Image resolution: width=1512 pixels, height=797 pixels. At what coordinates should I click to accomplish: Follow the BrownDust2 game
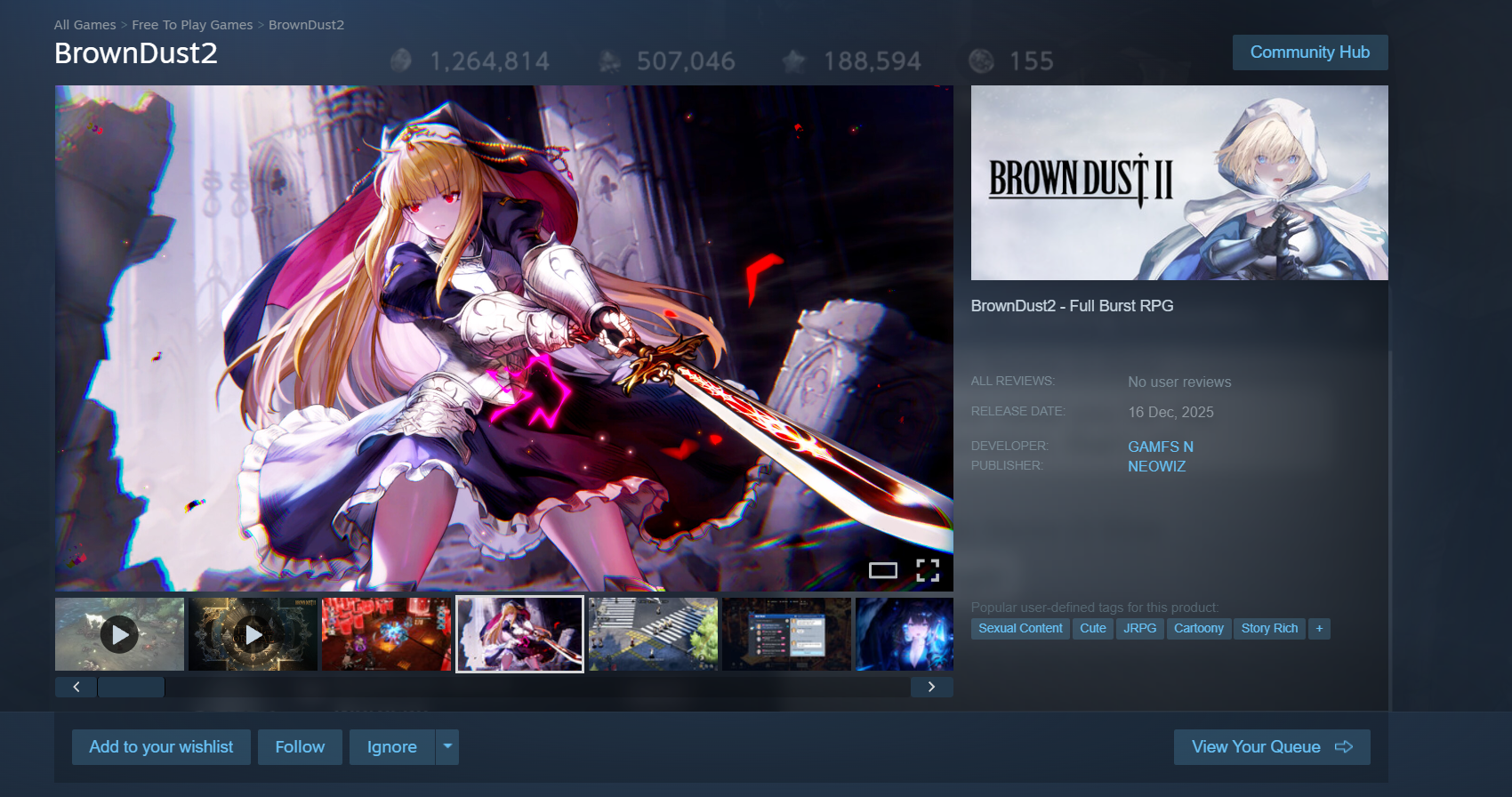[x=300, y=747]
